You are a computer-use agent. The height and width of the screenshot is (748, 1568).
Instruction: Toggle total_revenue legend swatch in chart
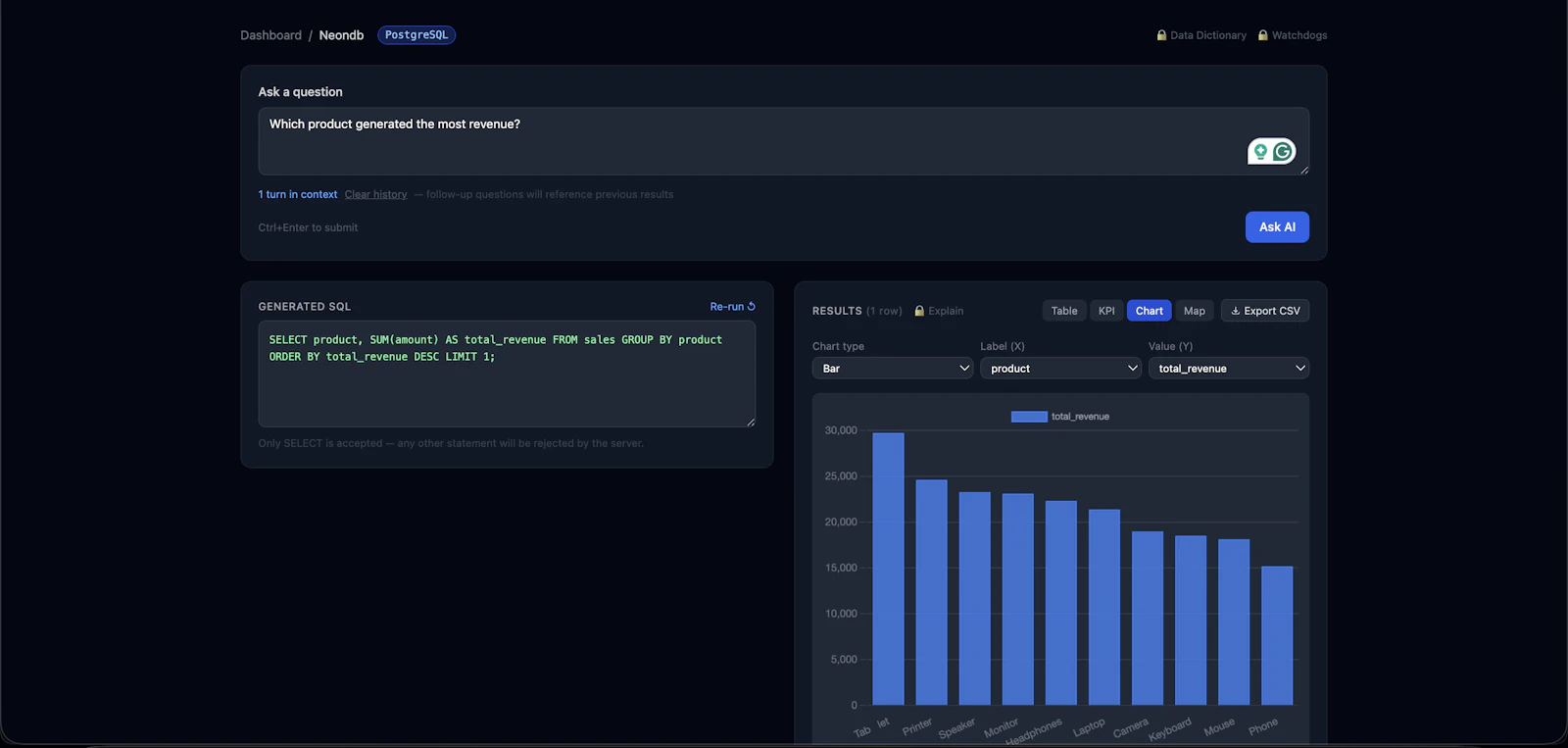[x=1029, y=417]
